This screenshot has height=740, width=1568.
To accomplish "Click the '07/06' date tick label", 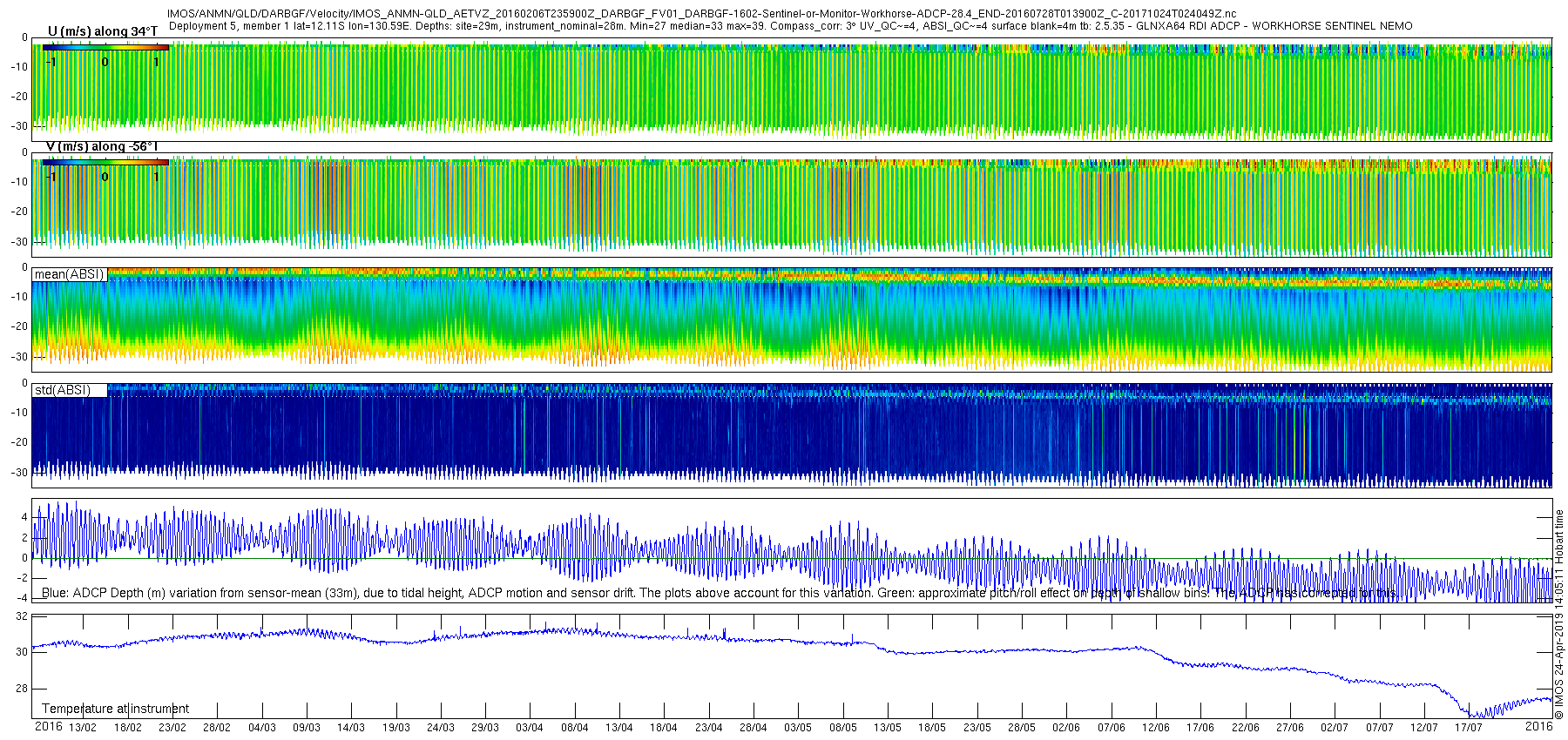I will click(1112, 728).
